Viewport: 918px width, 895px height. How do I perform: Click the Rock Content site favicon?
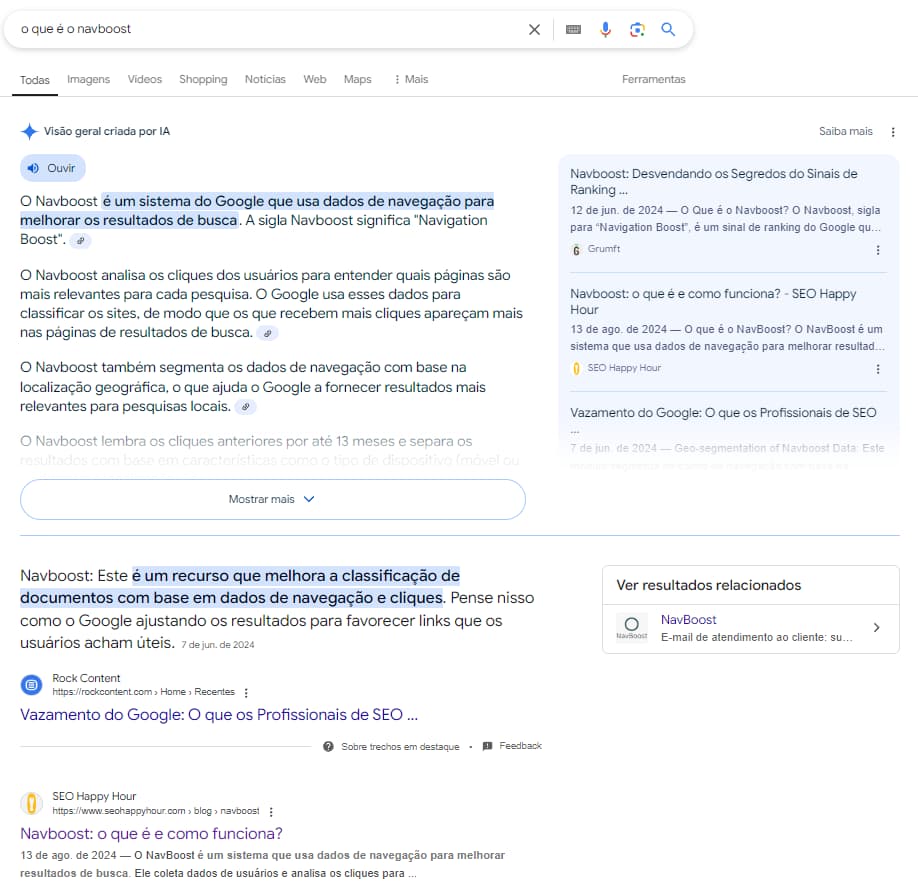32,685
